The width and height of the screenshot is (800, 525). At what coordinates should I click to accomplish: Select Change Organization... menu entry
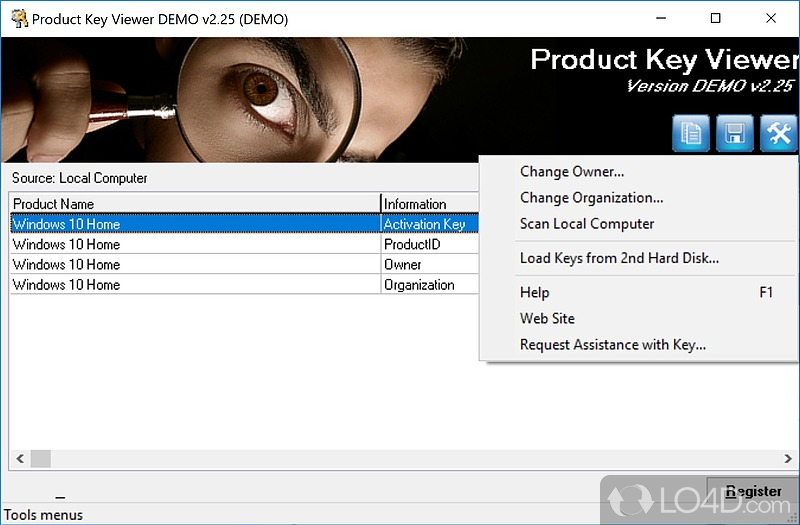coord(591,198)
